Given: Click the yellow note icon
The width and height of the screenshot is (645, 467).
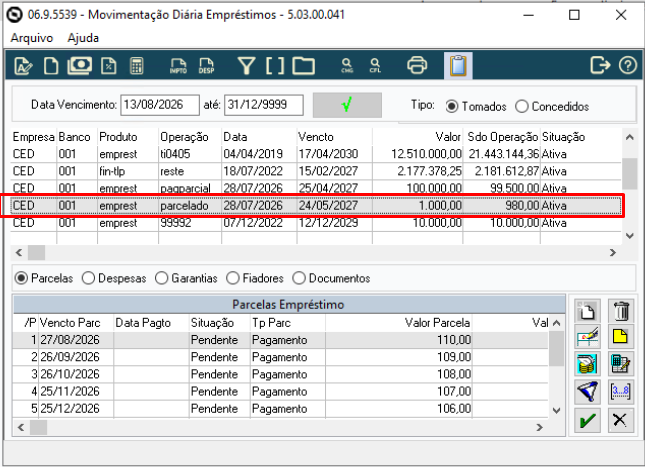Looking at the screenshot, I should (x=621, y=337).
